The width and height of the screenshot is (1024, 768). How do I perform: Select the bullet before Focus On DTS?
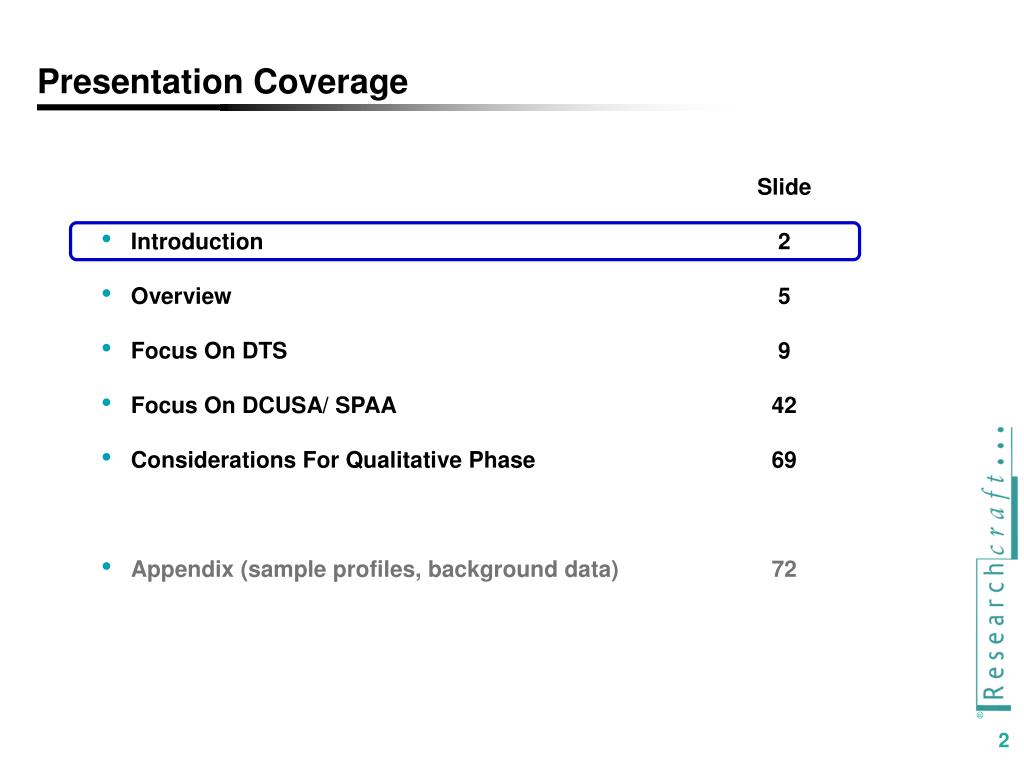[x=106, y=350]
